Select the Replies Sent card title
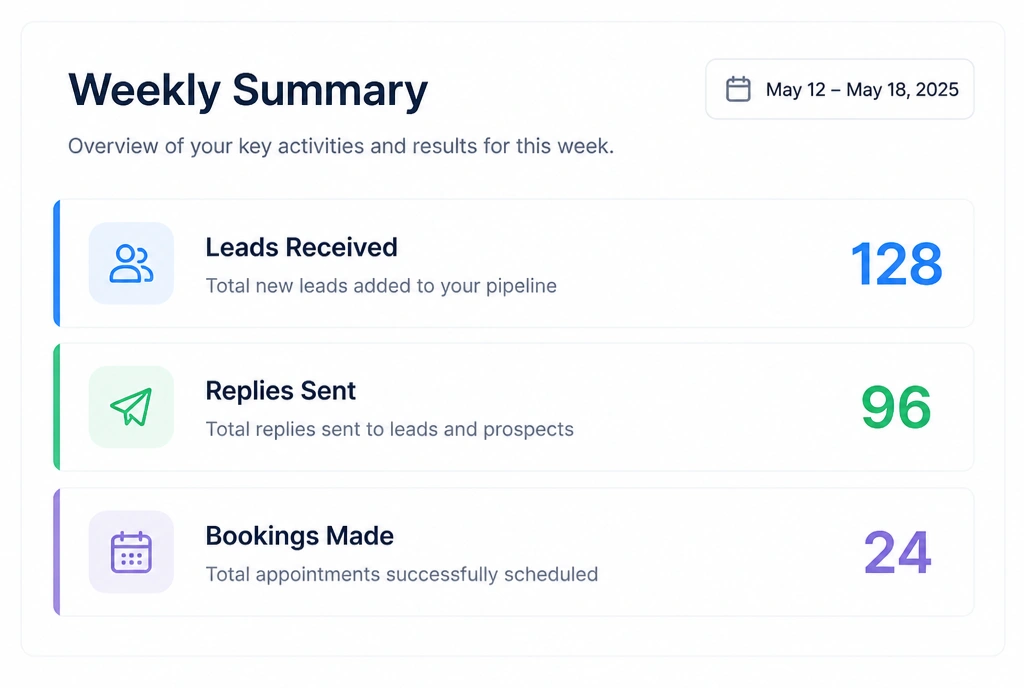Viewport: 1024px width, 688px height. [280, 391]
